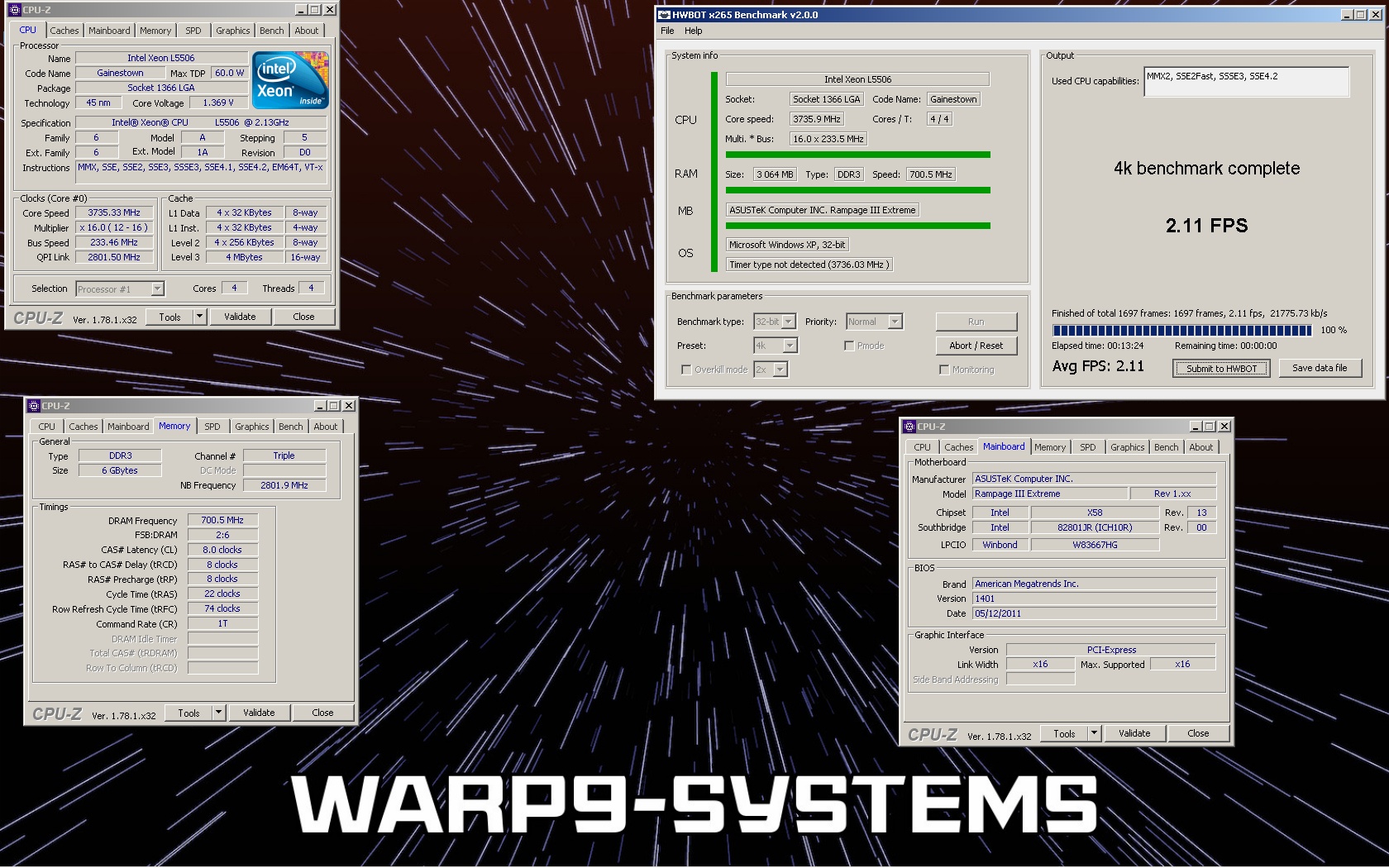
Task: Click the Core Voltage 1.369 V value
Action: pos(218,103)
